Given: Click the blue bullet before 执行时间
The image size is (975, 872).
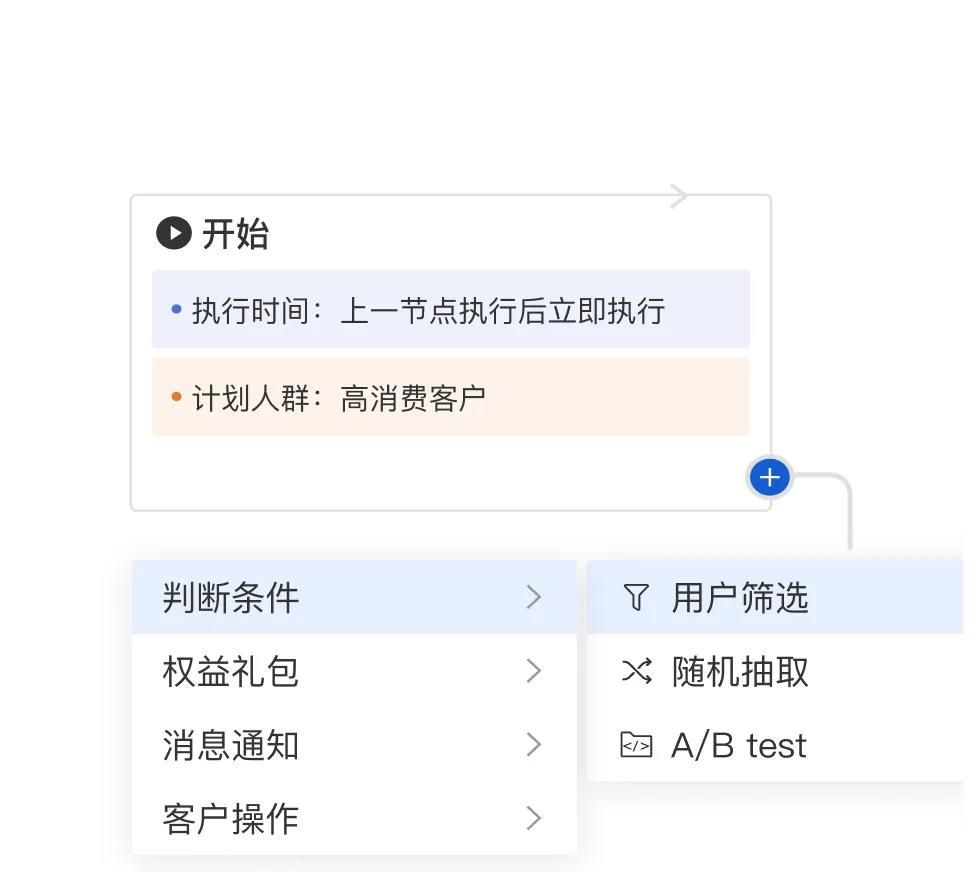Looking at the screenshot, I should click(x=176, y=310).
